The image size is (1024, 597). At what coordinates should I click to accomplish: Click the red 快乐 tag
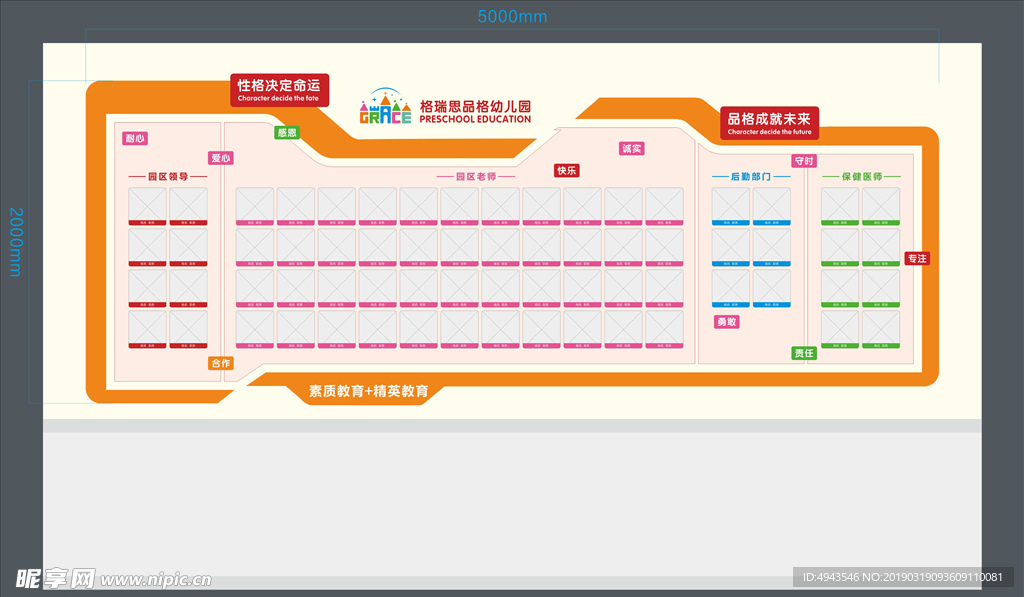[567, 170]
